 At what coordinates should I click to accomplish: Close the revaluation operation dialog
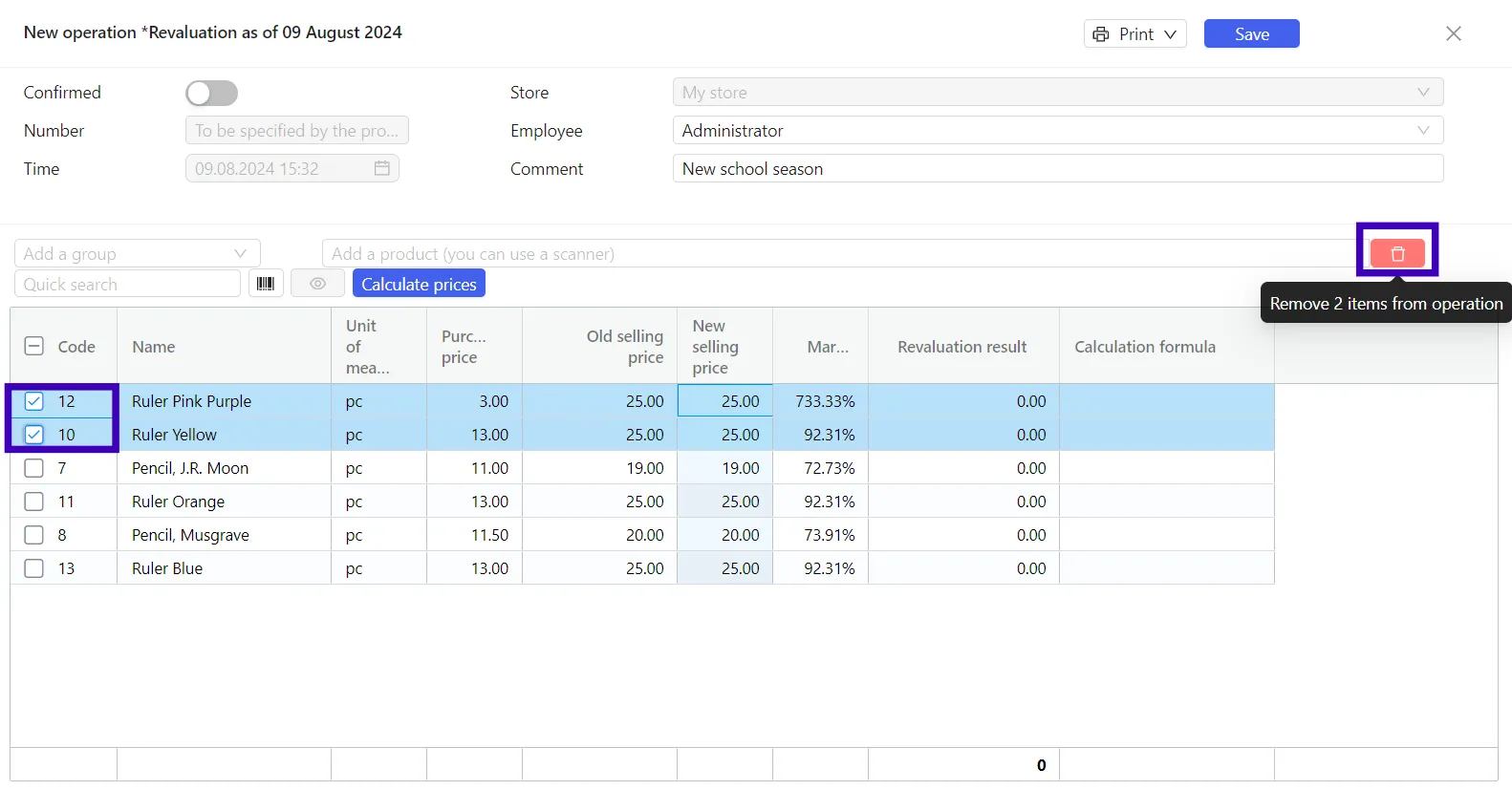click(x=1454, y=33)
